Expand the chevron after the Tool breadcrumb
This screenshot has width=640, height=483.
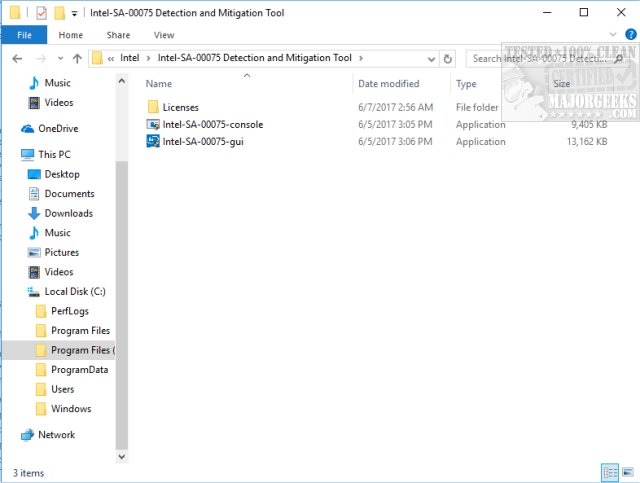pos(361,58)
